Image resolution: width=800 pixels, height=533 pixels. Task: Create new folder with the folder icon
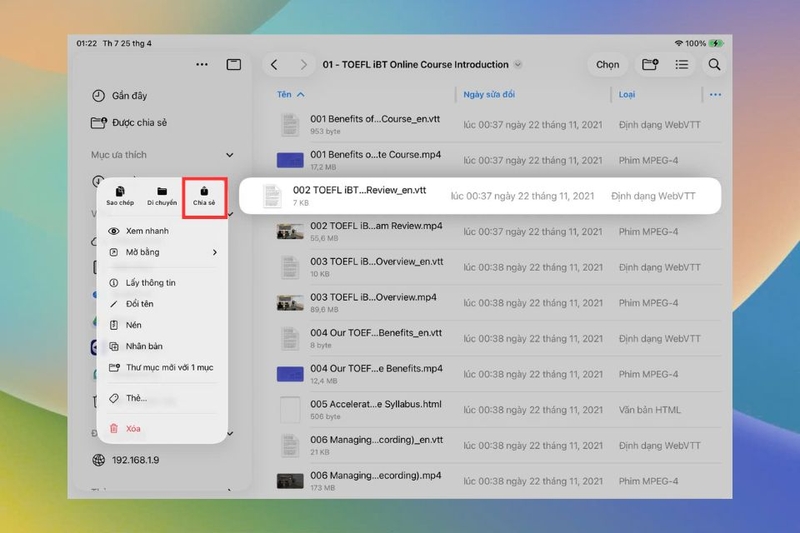(x=650, y=65)
